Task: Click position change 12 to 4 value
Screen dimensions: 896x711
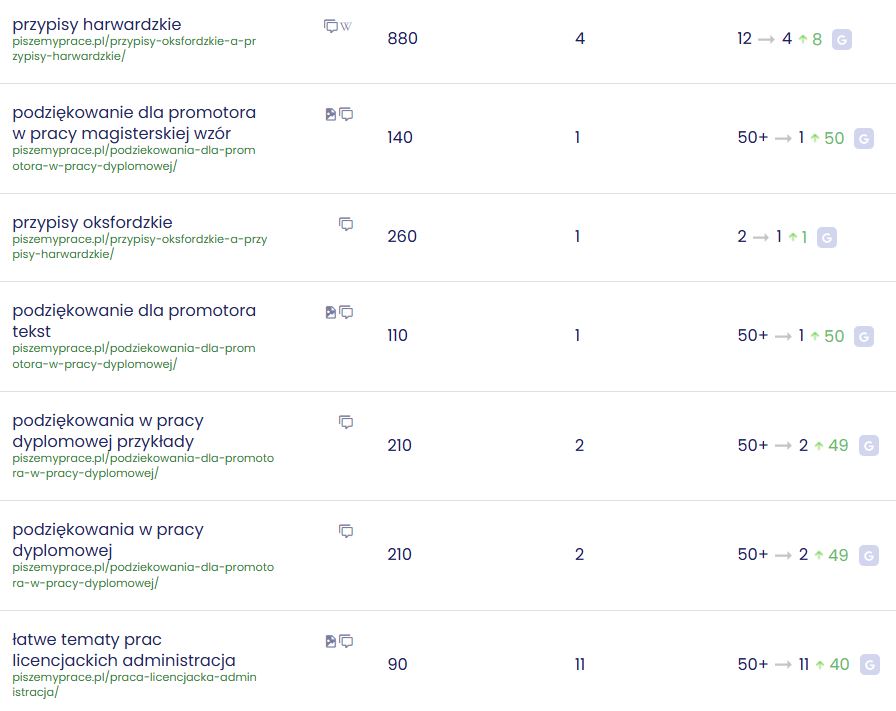Action: point(779,39)
